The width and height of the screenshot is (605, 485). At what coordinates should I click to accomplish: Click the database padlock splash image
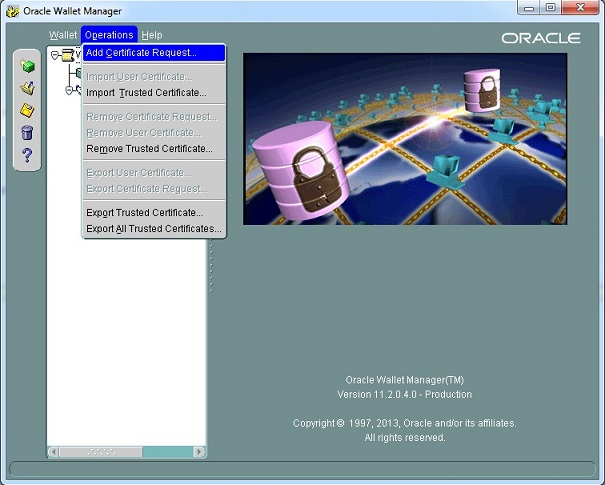pyautogui.click(x=405, y=139)
